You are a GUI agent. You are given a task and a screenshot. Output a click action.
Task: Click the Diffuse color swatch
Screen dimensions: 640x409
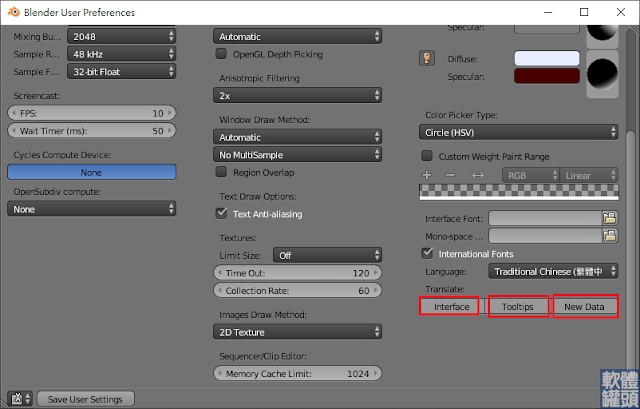tap(547, 58)
